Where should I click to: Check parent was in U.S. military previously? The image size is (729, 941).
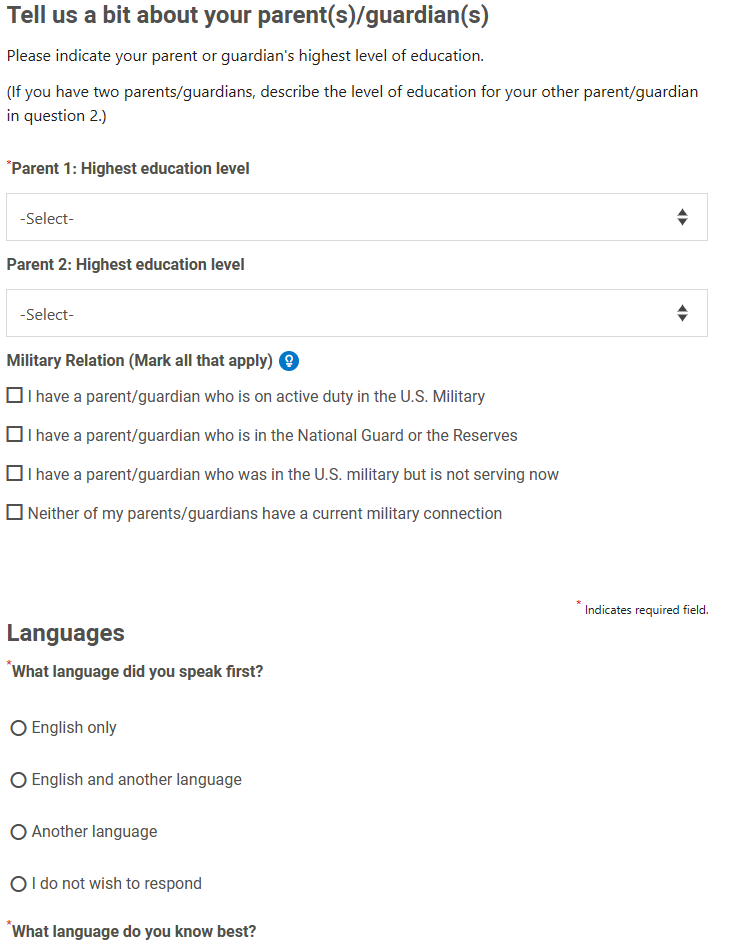coord(14,474)
